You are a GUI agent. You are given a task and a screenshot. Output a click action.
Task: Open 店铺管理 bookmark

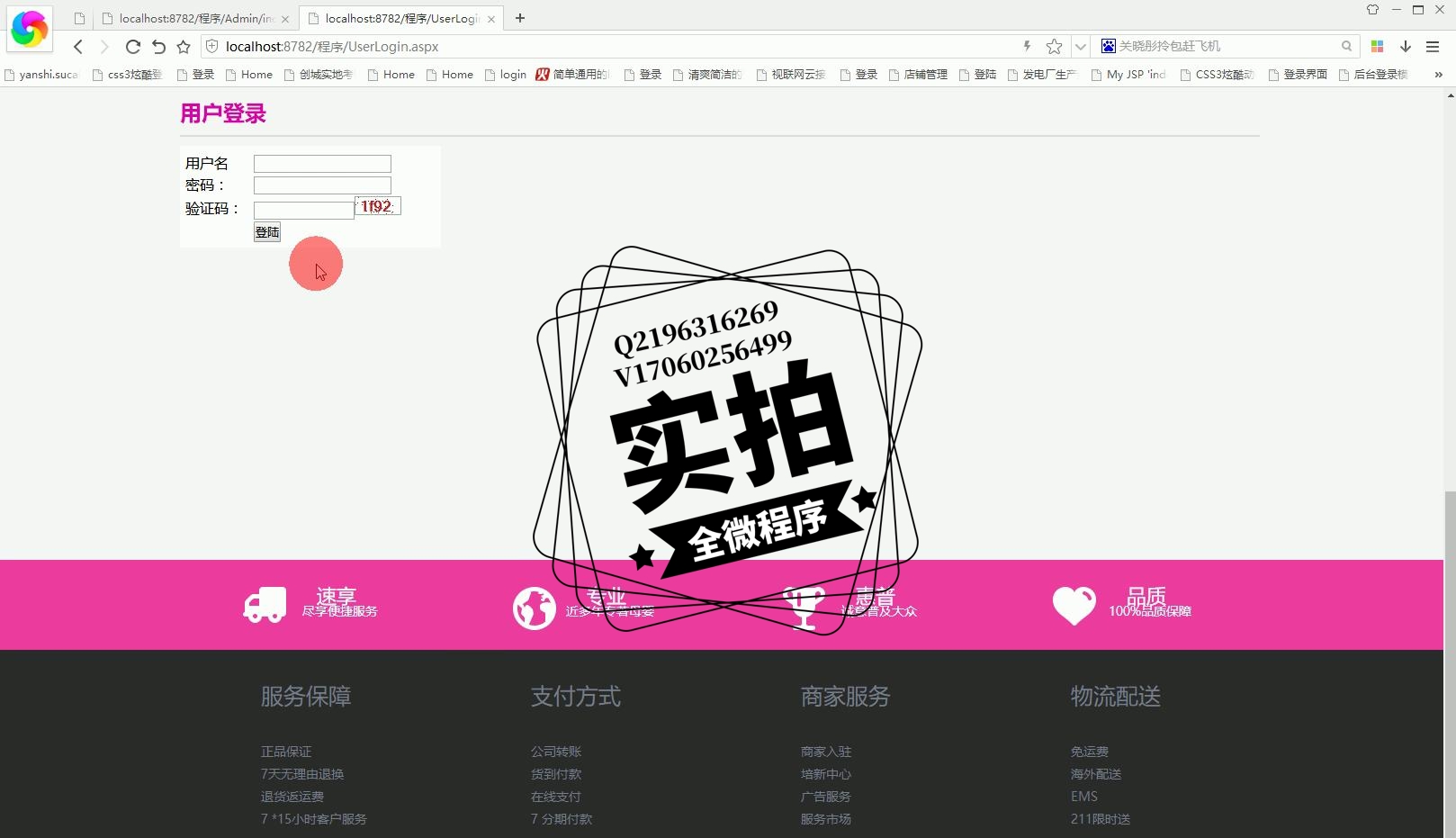click(918, 75)
